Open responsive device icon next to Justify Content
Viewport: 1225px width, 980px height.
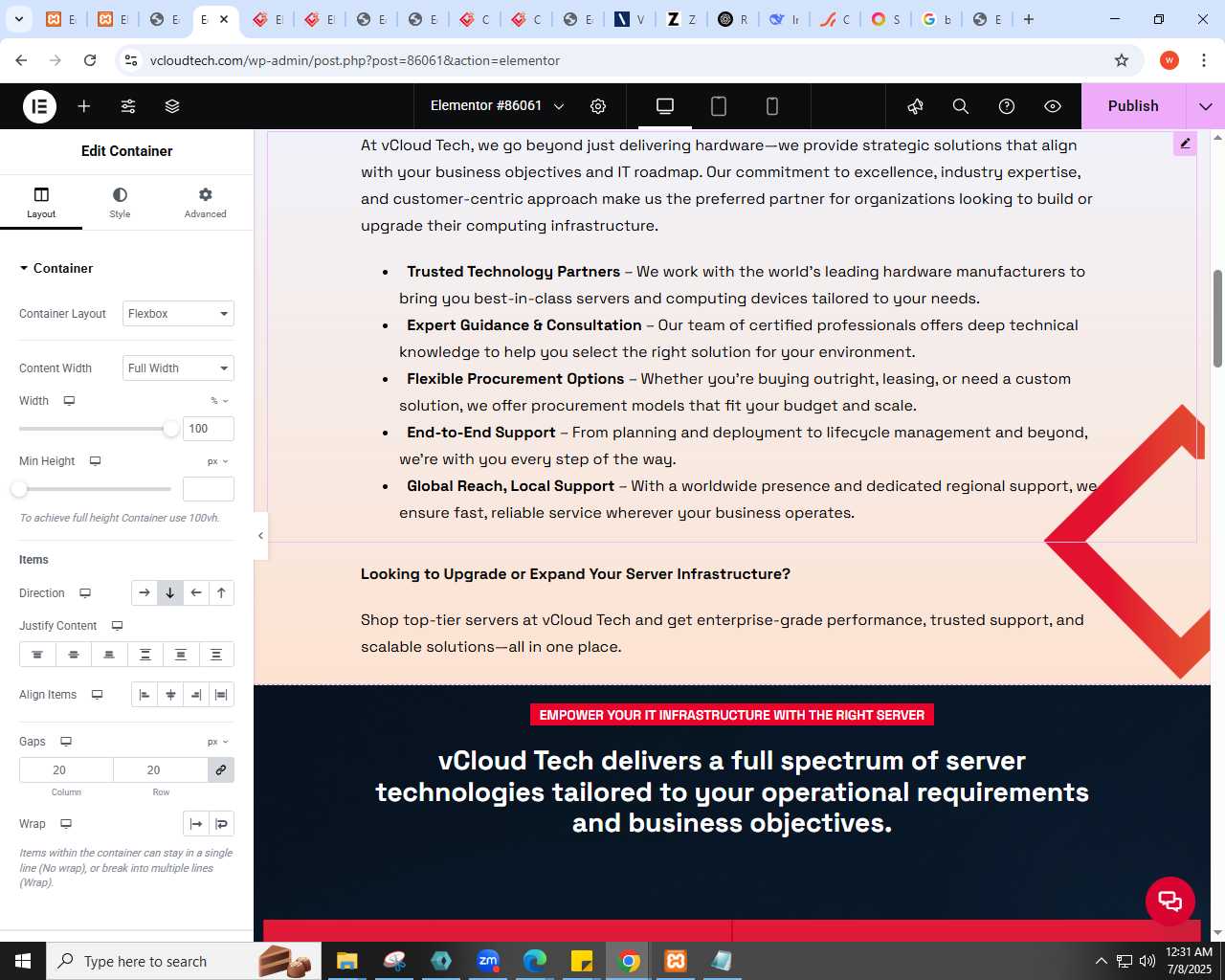click(118, 626)
